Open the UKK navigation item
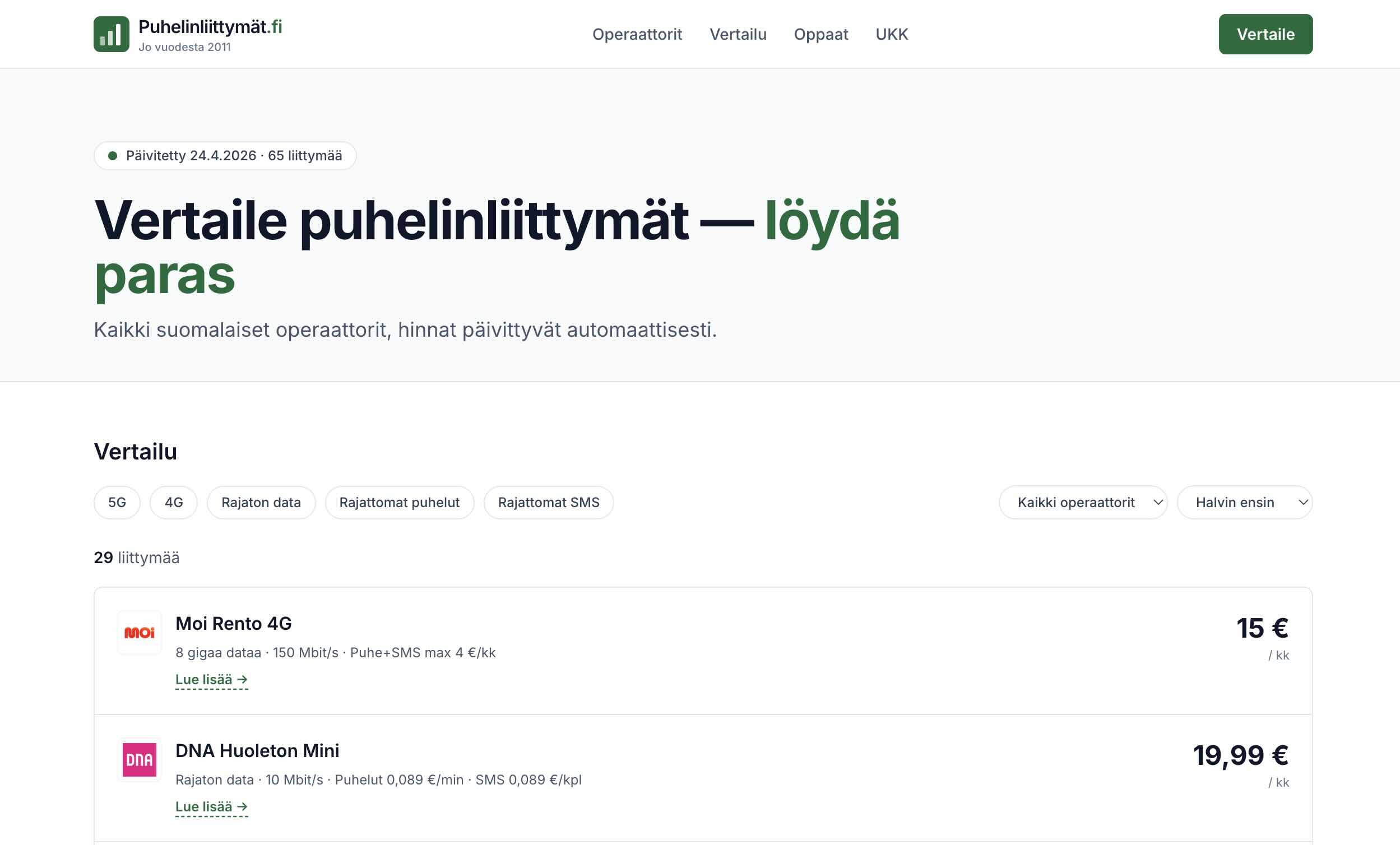Viewport: 1400px width, 845px height. click(892, 34)
